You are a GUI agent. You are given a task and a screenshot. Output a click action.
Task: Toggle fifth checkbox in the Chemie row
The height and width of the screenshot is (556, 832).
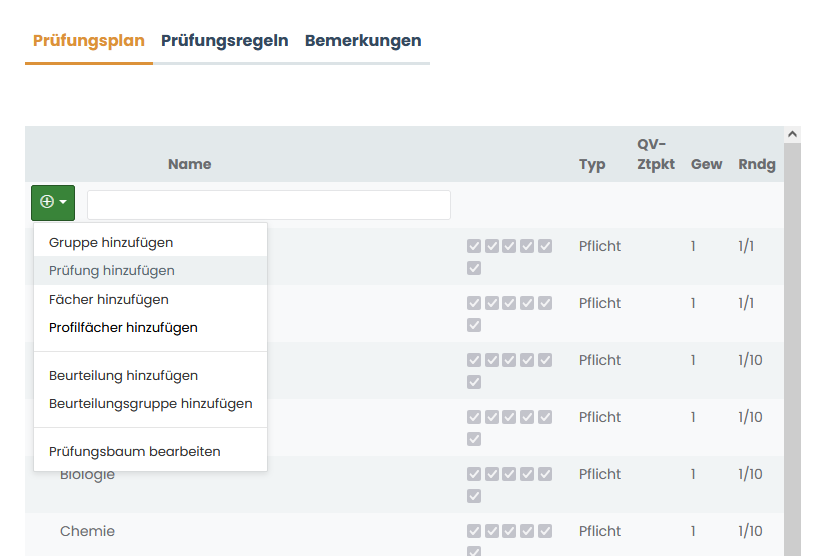[545, 531]
